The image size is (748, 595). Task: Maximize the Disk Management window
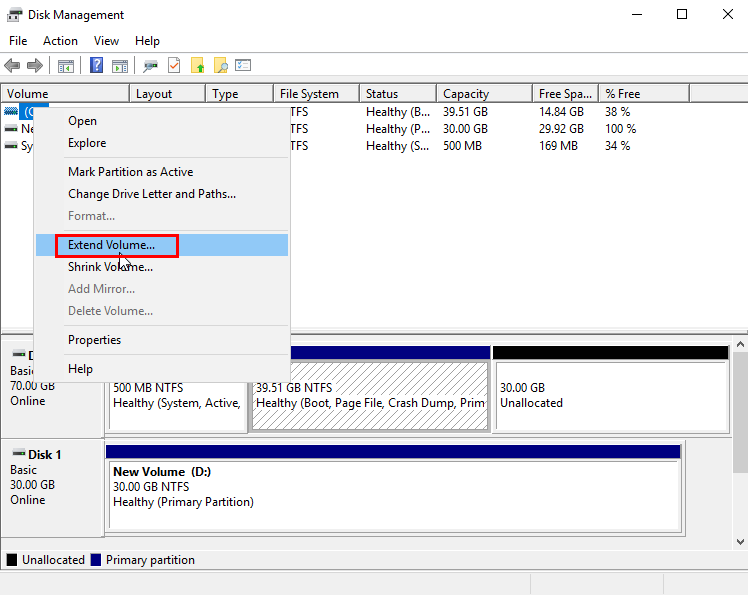point(682,14)
